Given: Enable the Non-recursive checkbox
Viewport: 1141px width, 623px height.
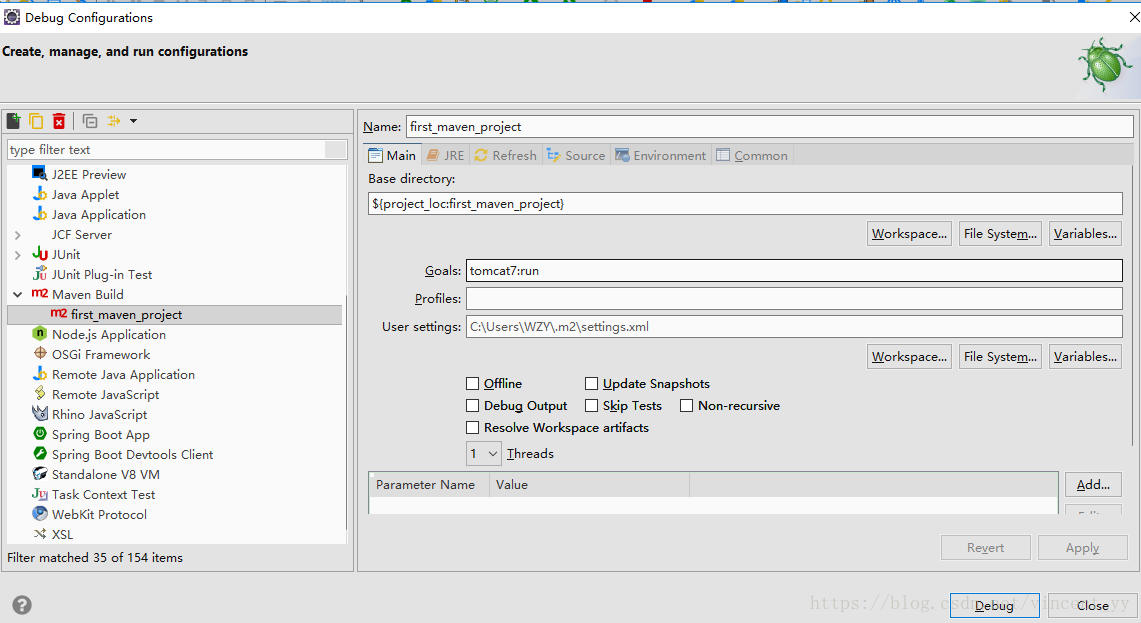Looking at the screenshot, I should pos(686,405).
